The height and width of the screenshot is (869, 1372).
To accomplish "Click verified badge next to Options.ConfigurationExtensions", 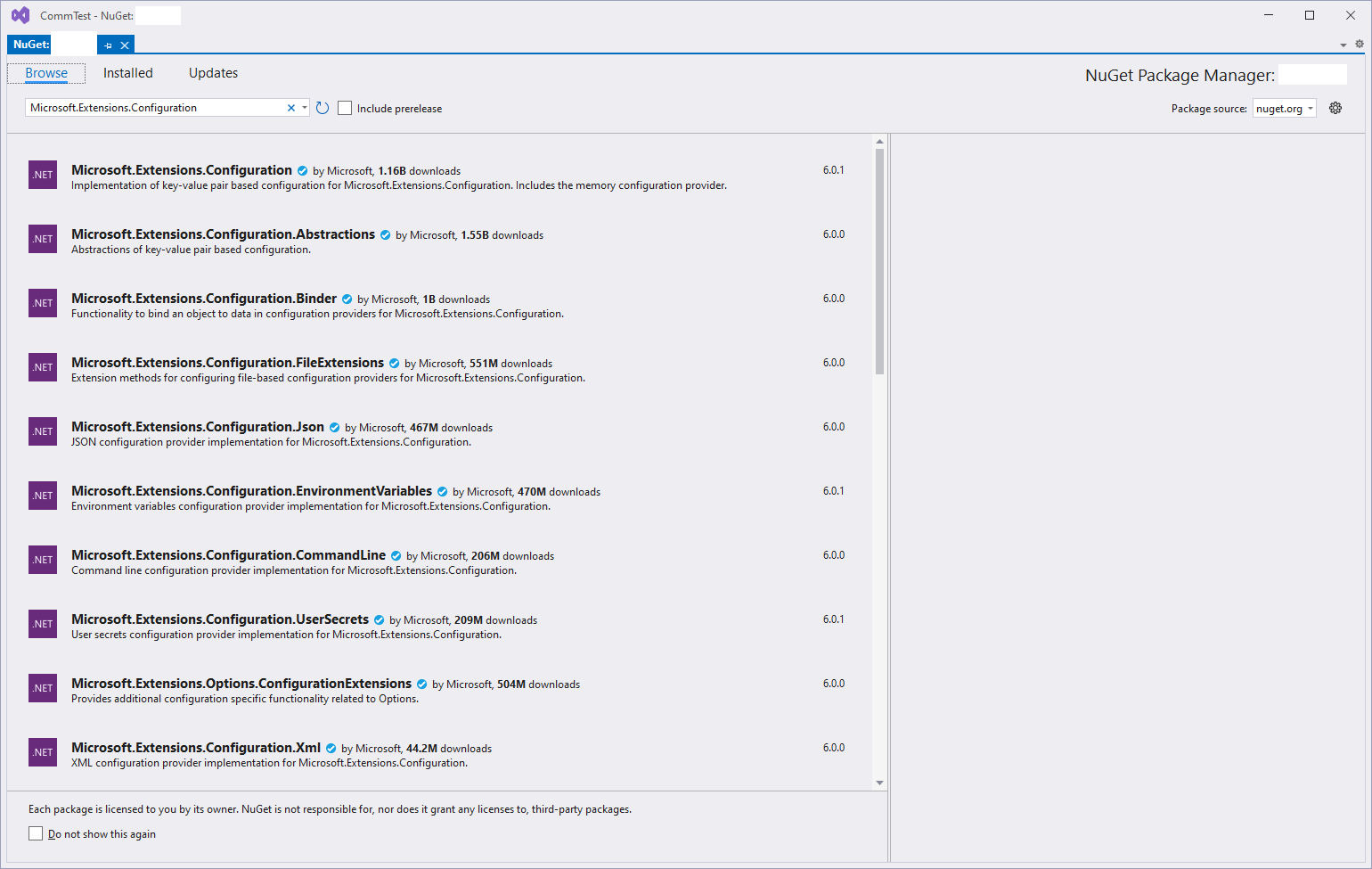I will click(x=422, y=685).
